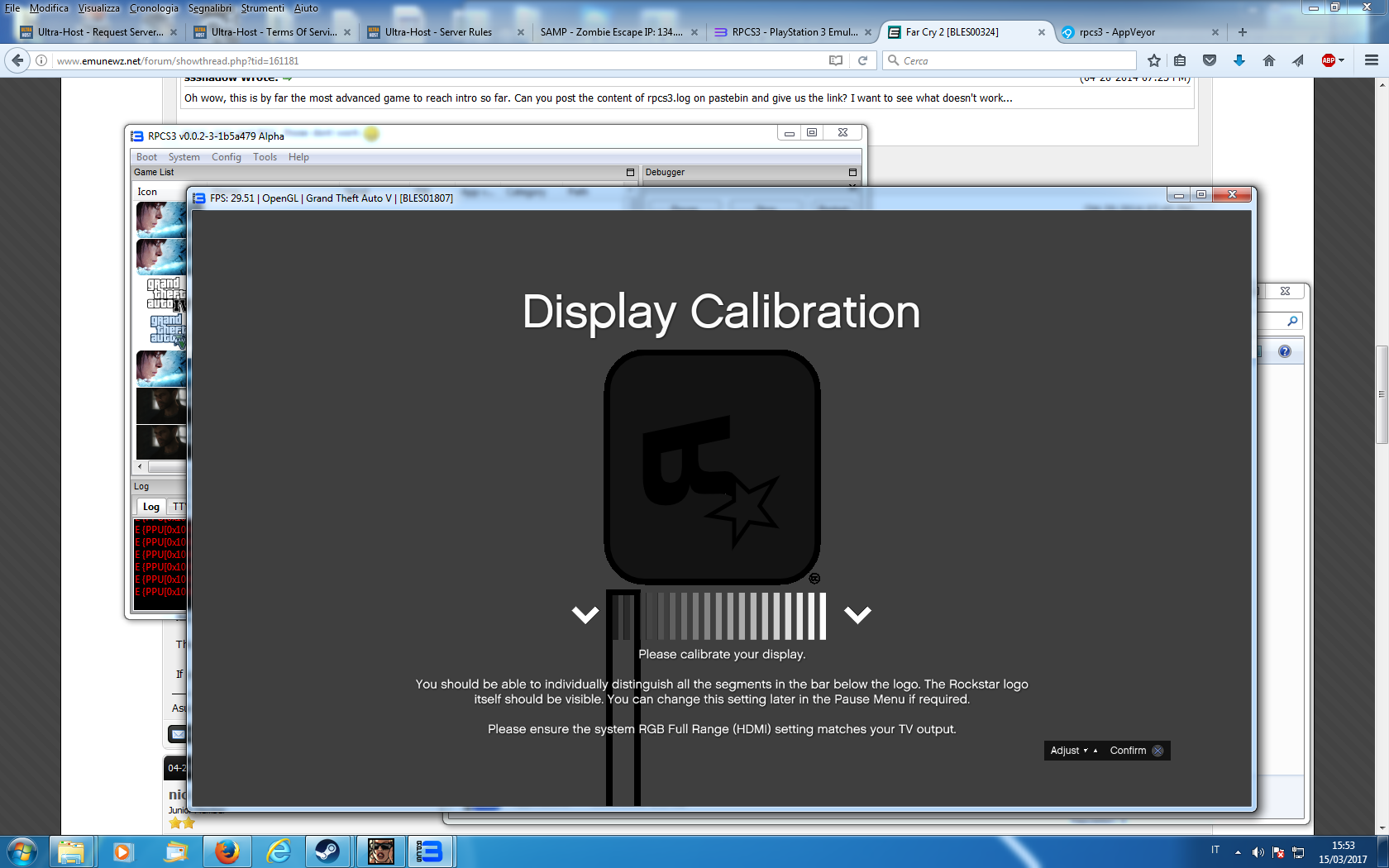
Task: Click the clock in the system tray
Action: pyautogui.click(x=1343, y=852)
